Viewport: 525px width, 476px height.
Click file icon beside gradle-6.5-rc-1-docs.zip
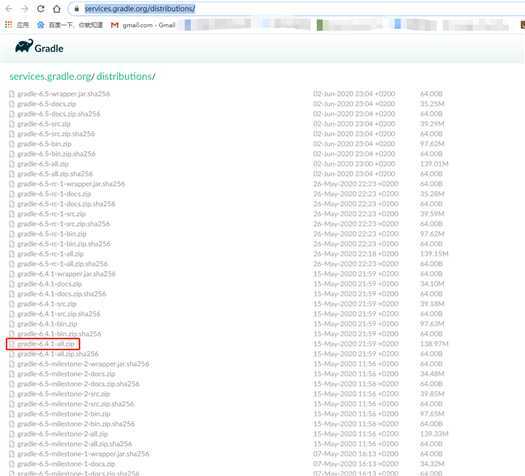pyautogui.click(x=12, y=194)
